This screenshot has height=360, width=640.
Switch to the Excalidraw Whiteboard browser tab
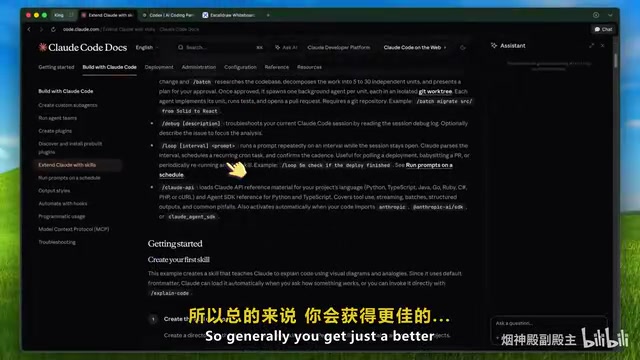click(x=229, y=15)
